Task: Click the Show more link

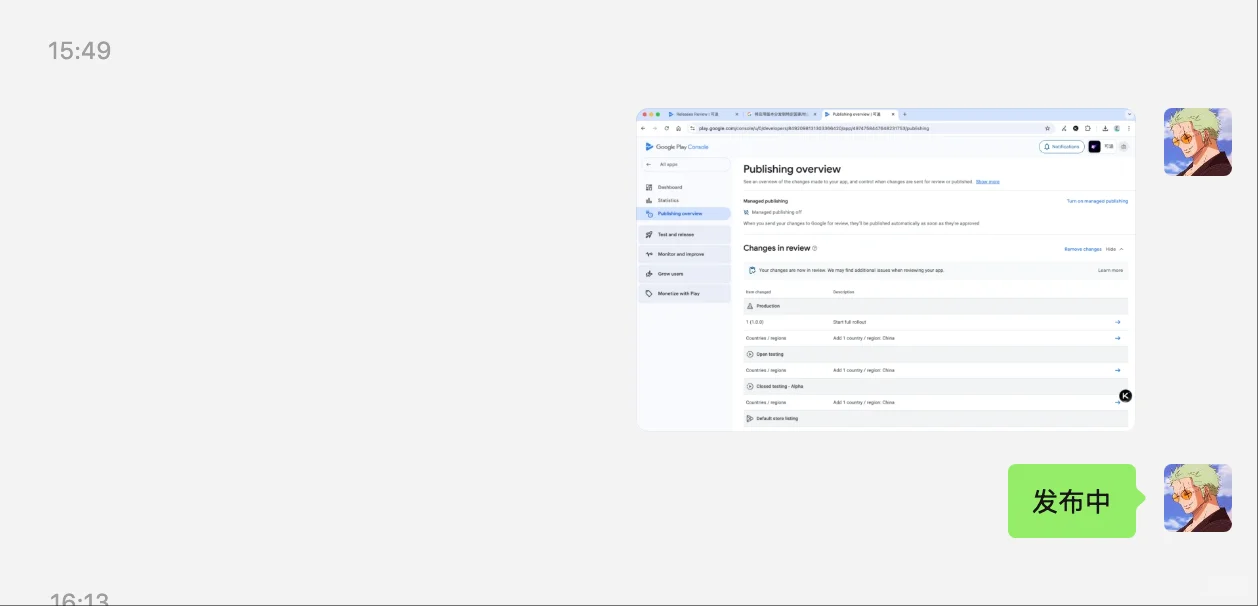Action: coord(988,181)
